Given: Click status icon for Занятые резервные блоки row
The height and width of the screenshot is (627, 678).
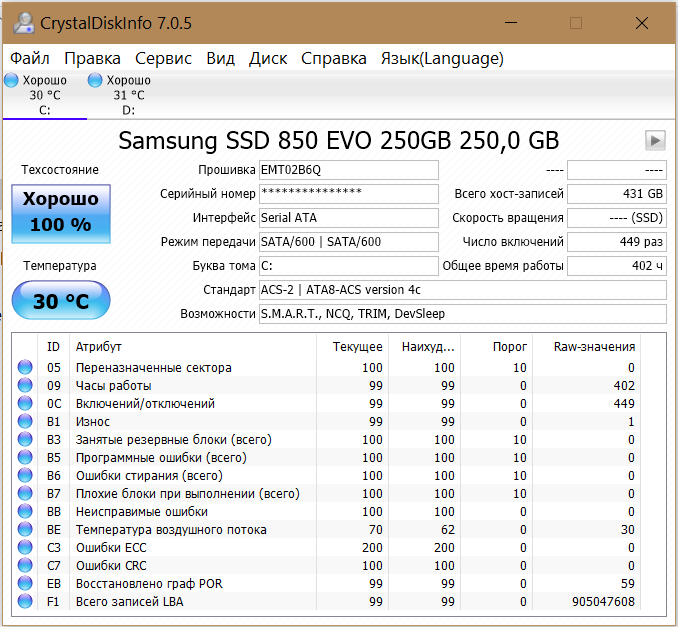Looking at the screenshot, I should 25,439.
